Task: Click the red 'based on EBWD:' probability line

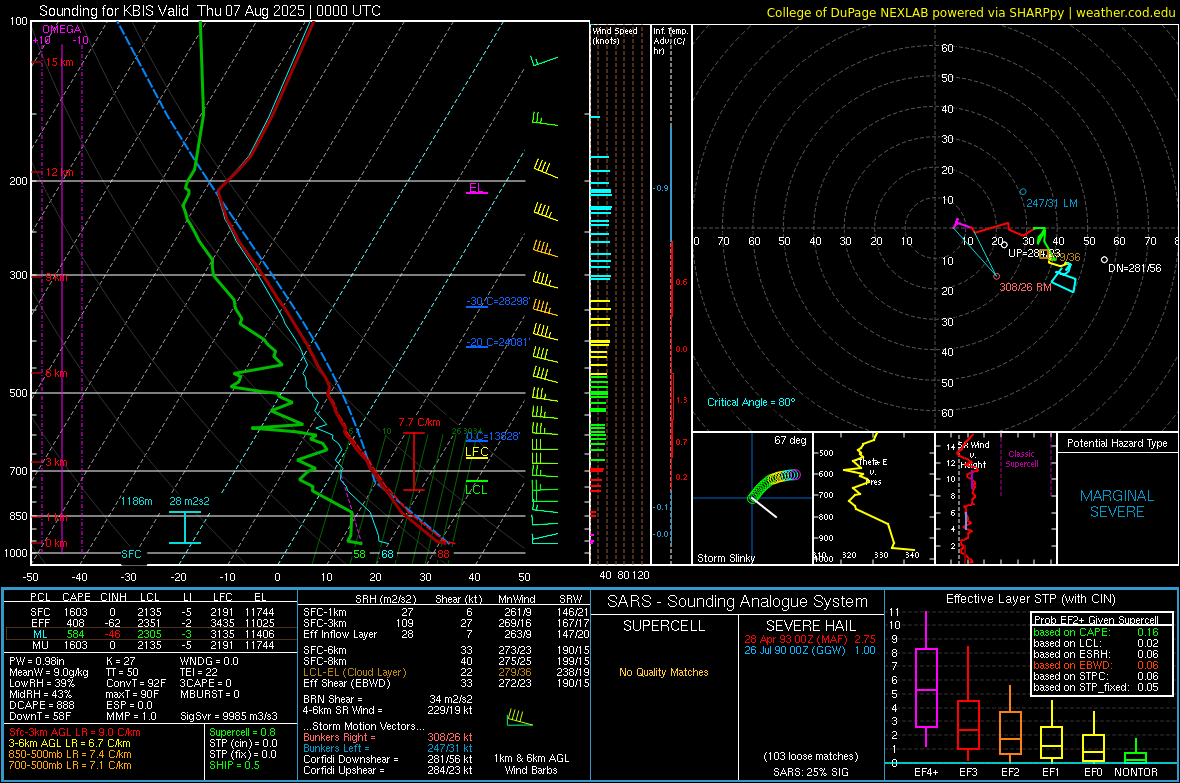Action: [1096, 666]
